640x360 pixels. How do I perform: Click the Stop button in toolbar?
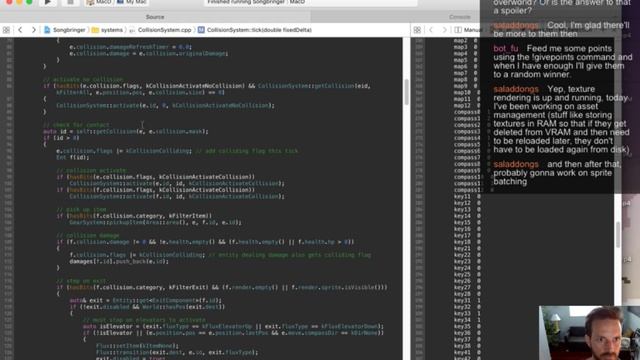pos(70,2)
